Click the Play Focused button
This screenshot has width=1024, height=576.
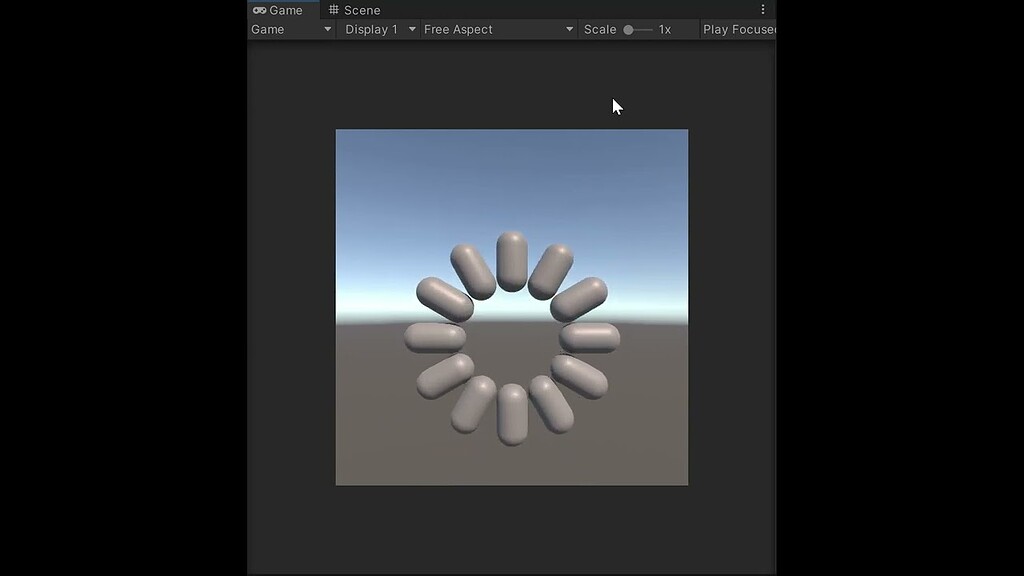[741, 29]
